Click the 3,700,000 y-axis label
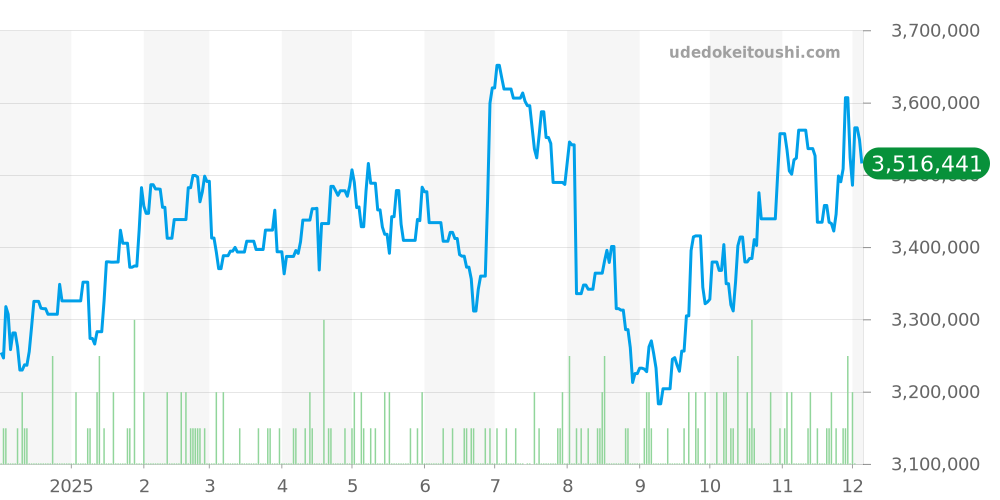Screen dimensions: 1000x500 (x=935, y=31)
